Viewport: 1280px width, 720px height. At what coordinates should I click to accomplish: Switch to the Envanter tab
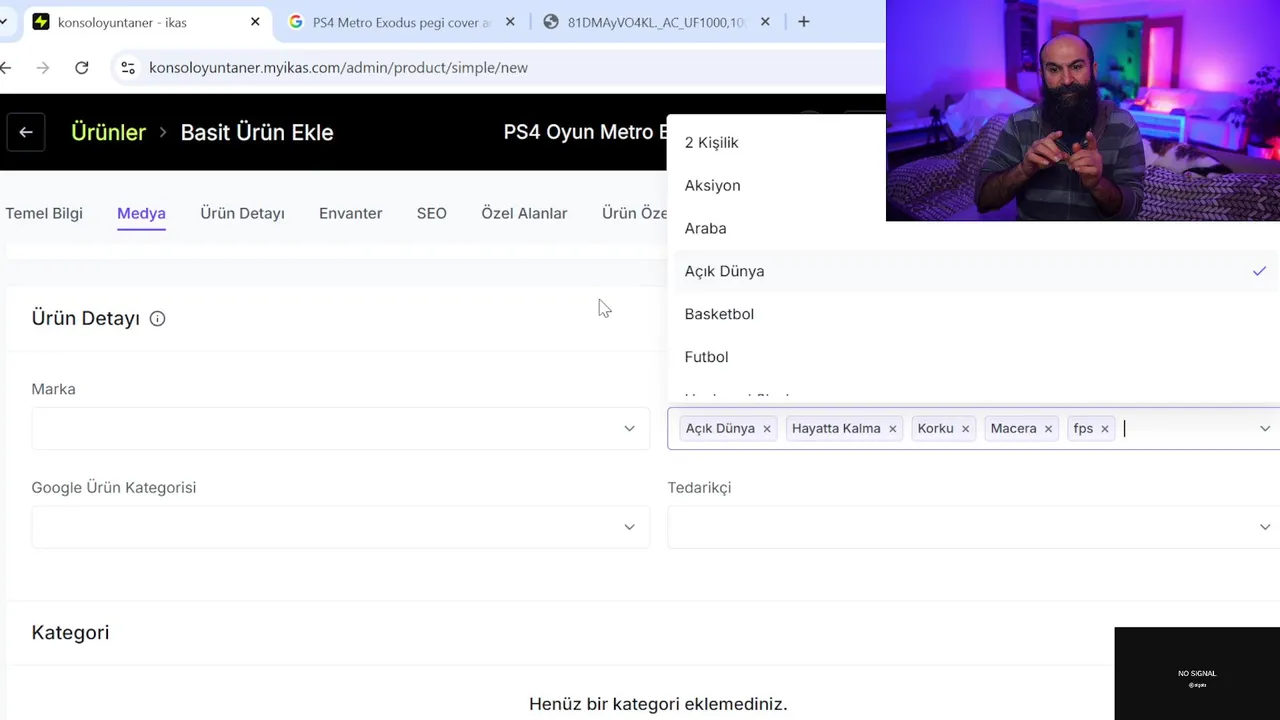coord(350,213)
